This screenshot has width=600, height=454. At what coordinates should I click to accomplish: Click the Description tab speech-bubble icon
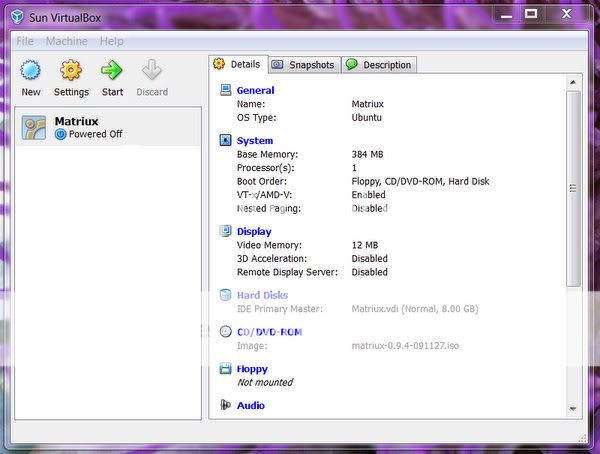tap(351, 64)
